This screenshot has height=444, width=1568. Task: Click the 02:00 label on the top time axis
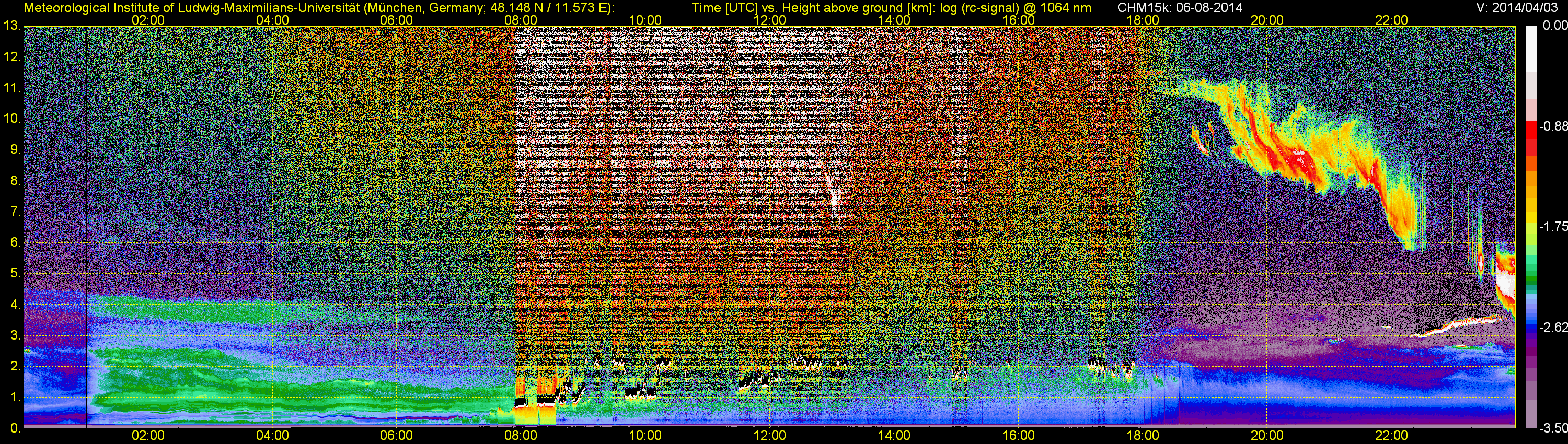click(148, 20)
